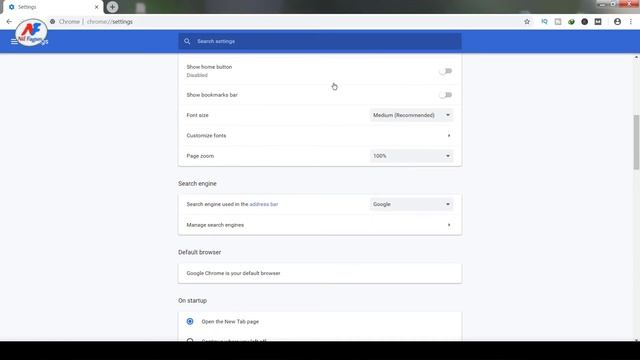The width and height of the screenshot is (640, 360).
Task: Open the M extension icon
Action: (598, 22)
